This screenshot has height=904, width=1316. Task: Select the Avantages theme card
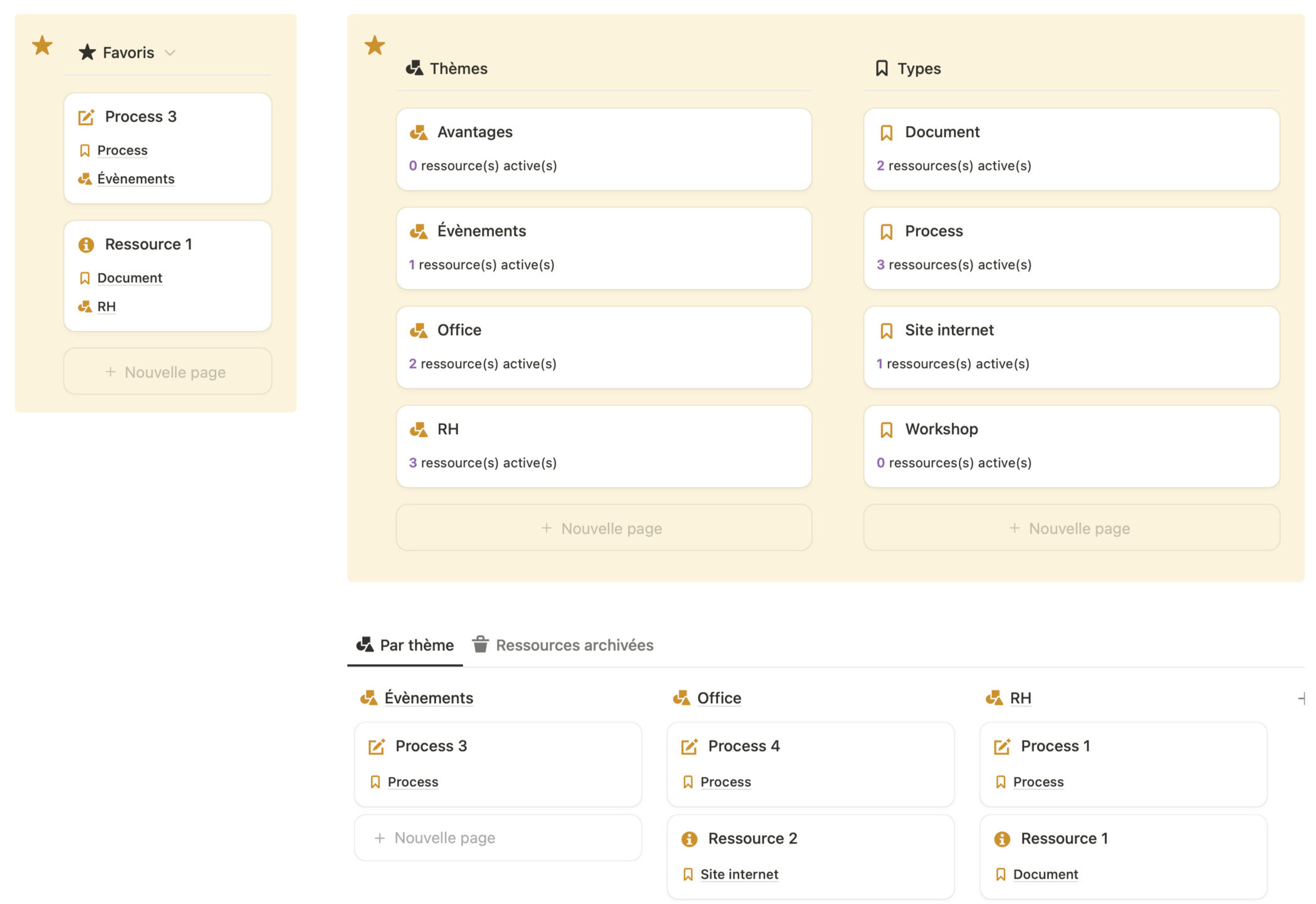click(x=603, y=148)
